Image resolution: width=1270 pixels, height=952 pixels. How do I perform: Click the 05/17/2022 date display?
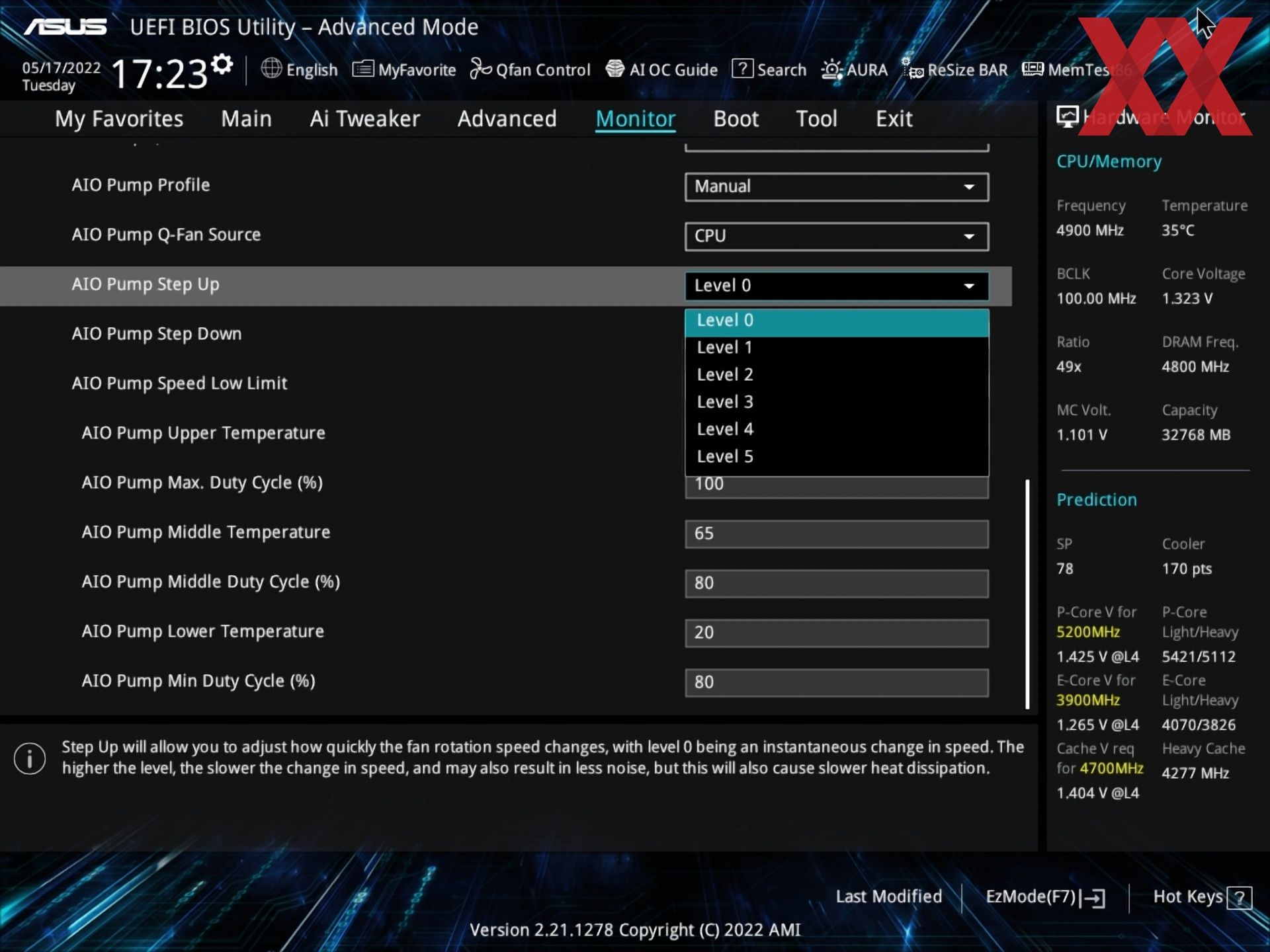[61, 68]
